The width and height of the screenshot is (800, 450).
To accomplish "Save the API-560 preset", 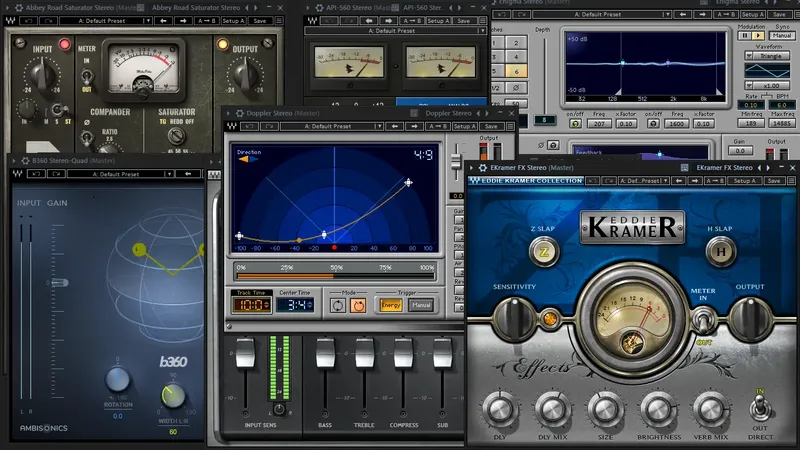I will click(x=463, y=21).
